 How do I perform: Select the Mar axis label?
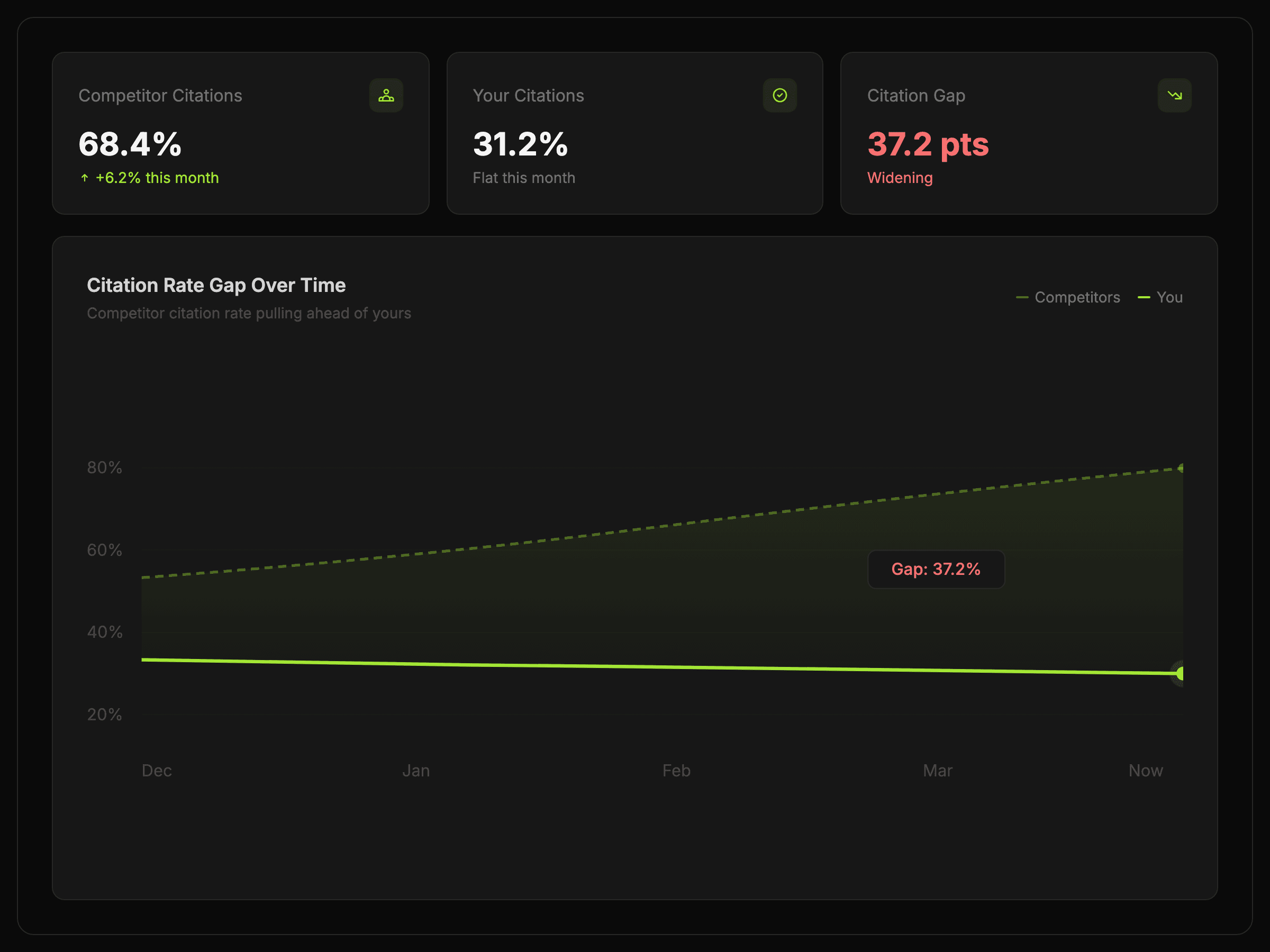point(937,770)
